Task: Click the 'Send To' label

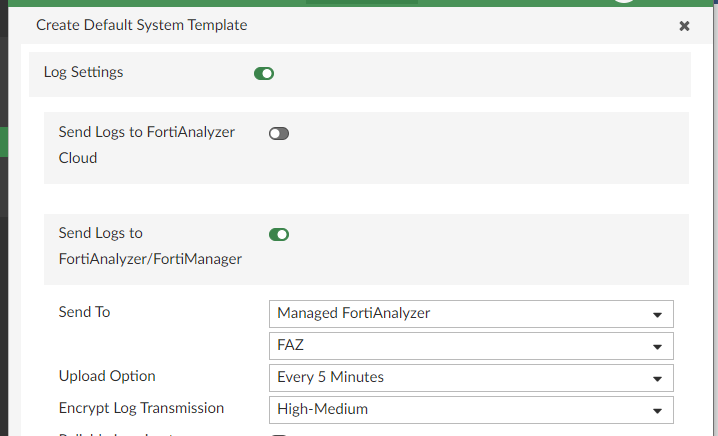Action: click(84, 312)
